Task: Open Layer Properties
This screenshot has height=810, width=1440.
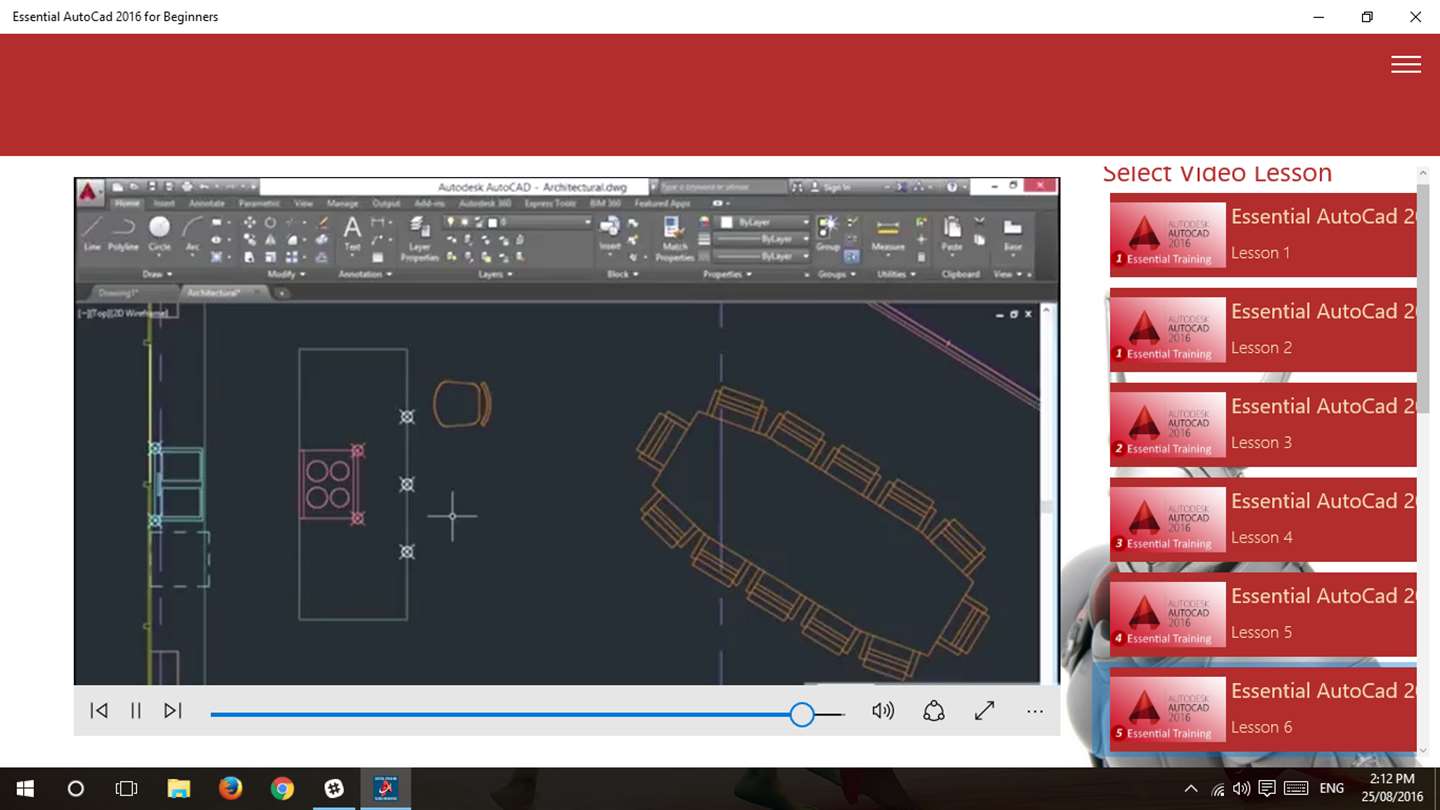Action: click(x=419, y=237)
